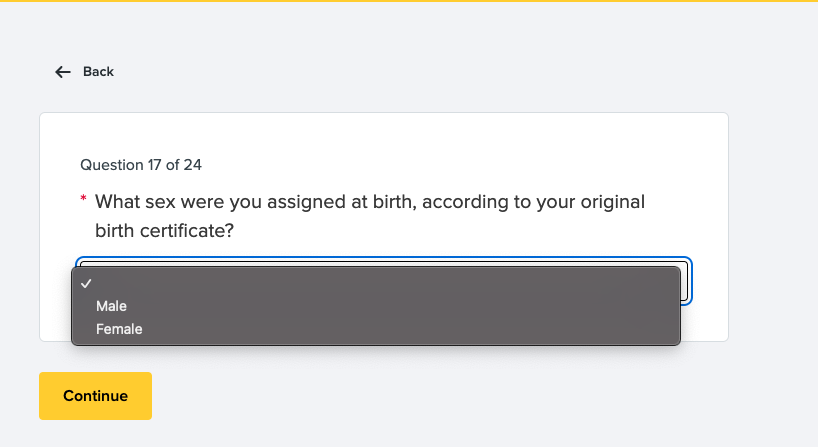Click the gray page background beside Continue

coord(400,396)
